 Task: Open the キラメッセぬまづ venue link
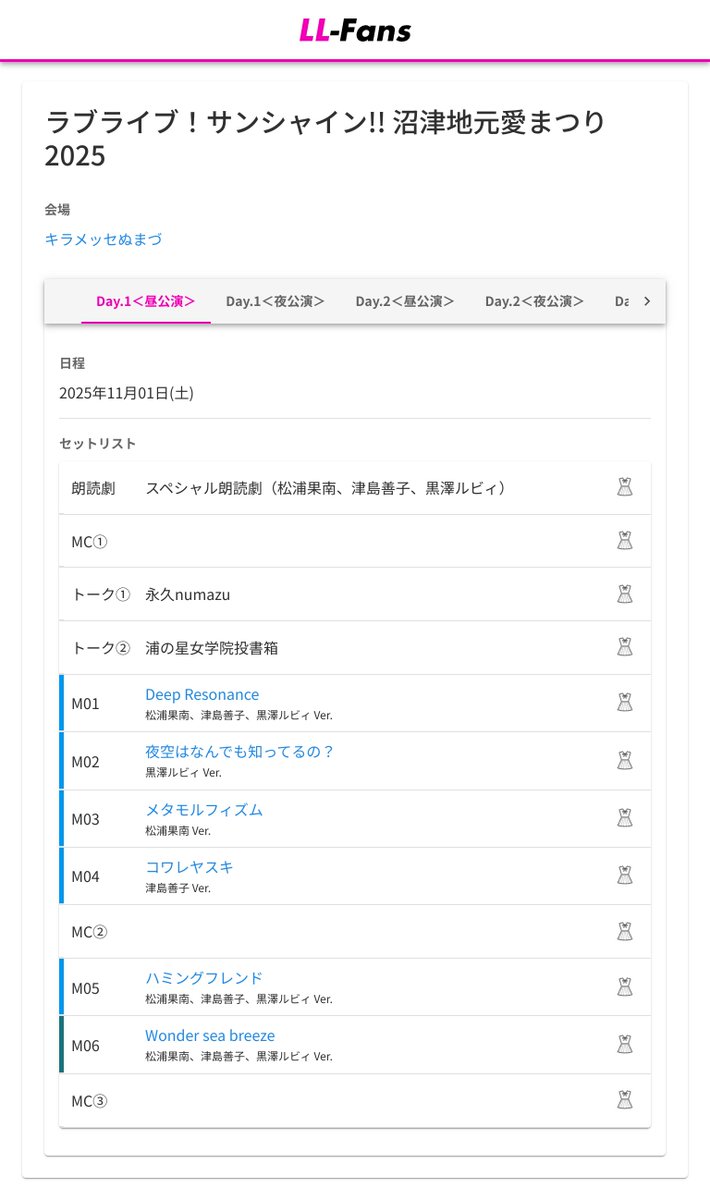tap(103, 239)
